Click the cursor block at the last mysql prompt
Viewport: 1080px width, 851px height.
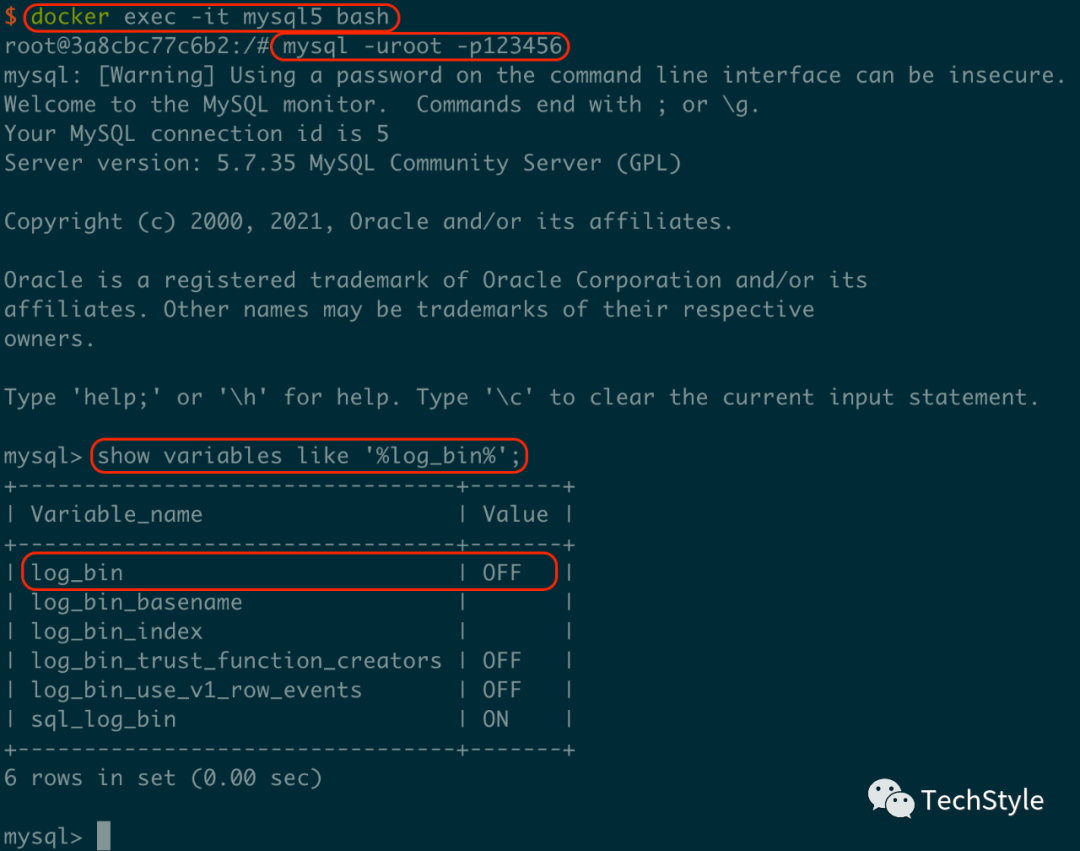click(103, 836)
